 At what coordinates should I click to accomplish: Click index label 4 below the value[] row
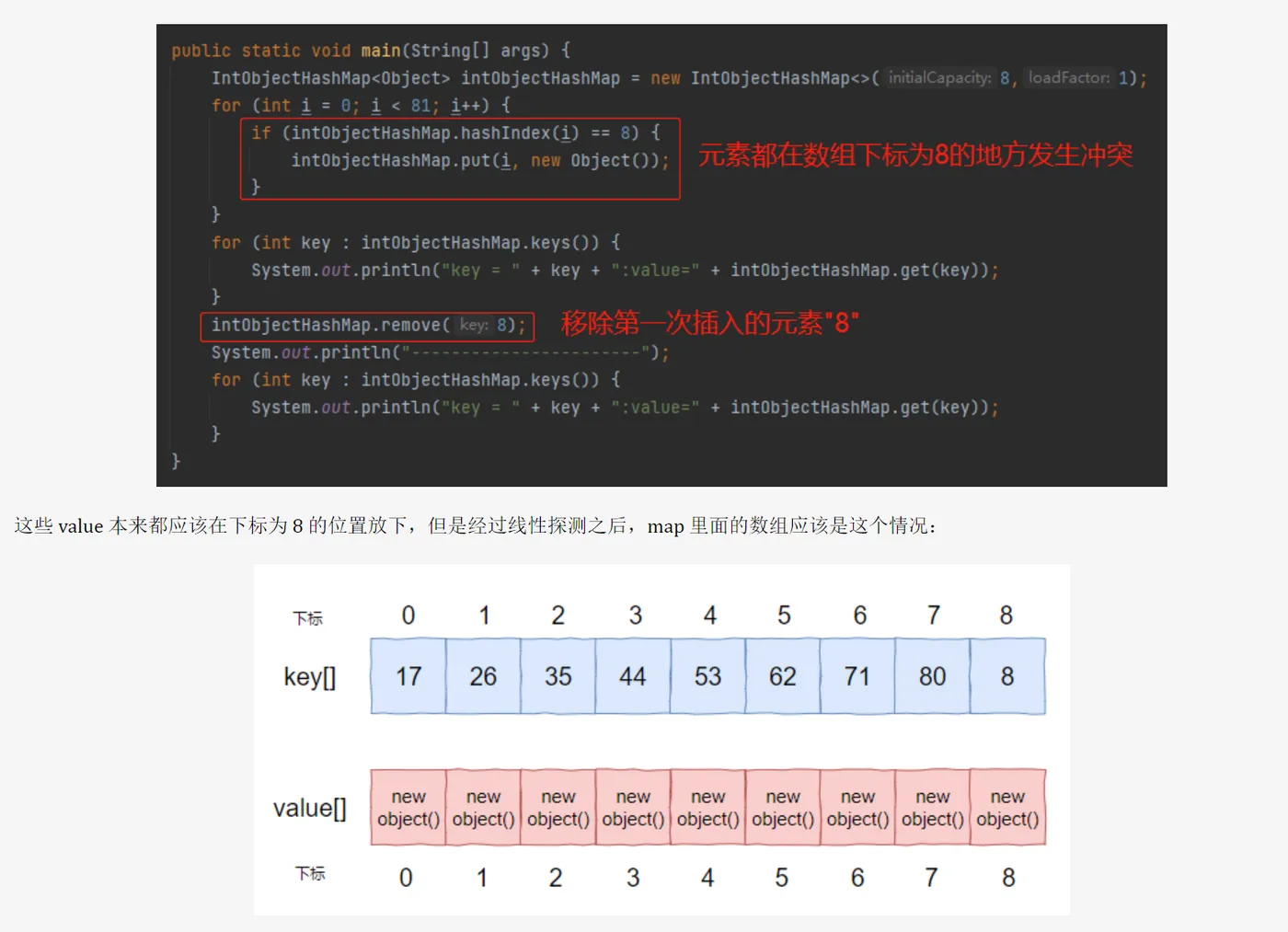[707, 878]
